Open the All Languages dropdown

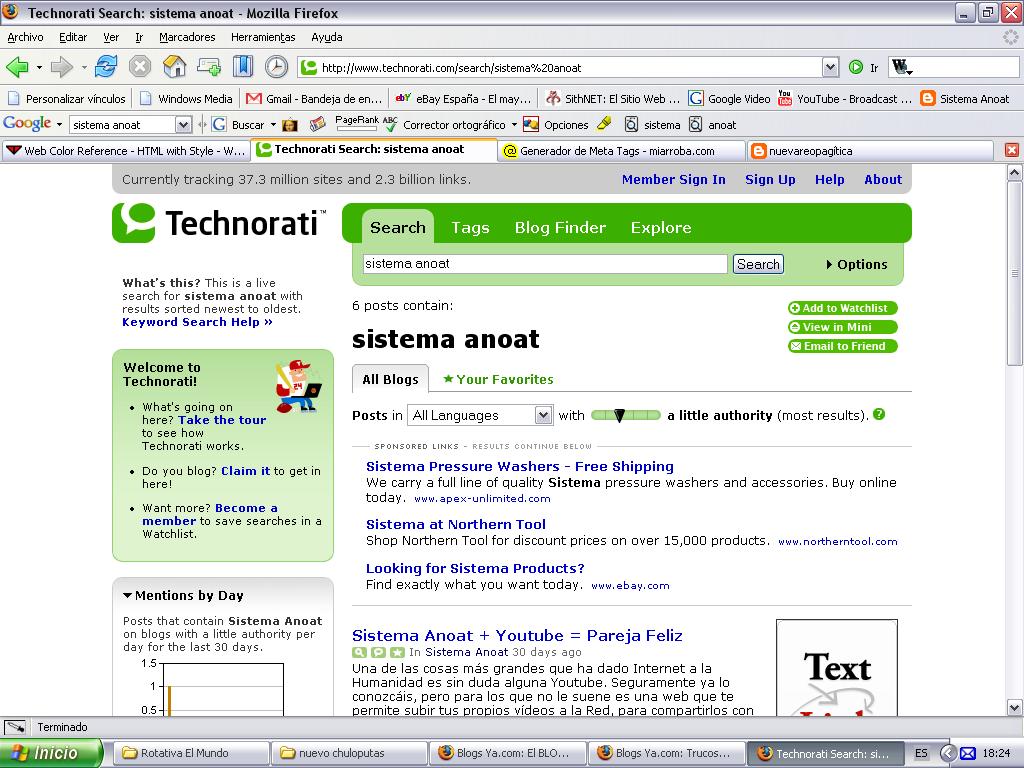point(480,415)
